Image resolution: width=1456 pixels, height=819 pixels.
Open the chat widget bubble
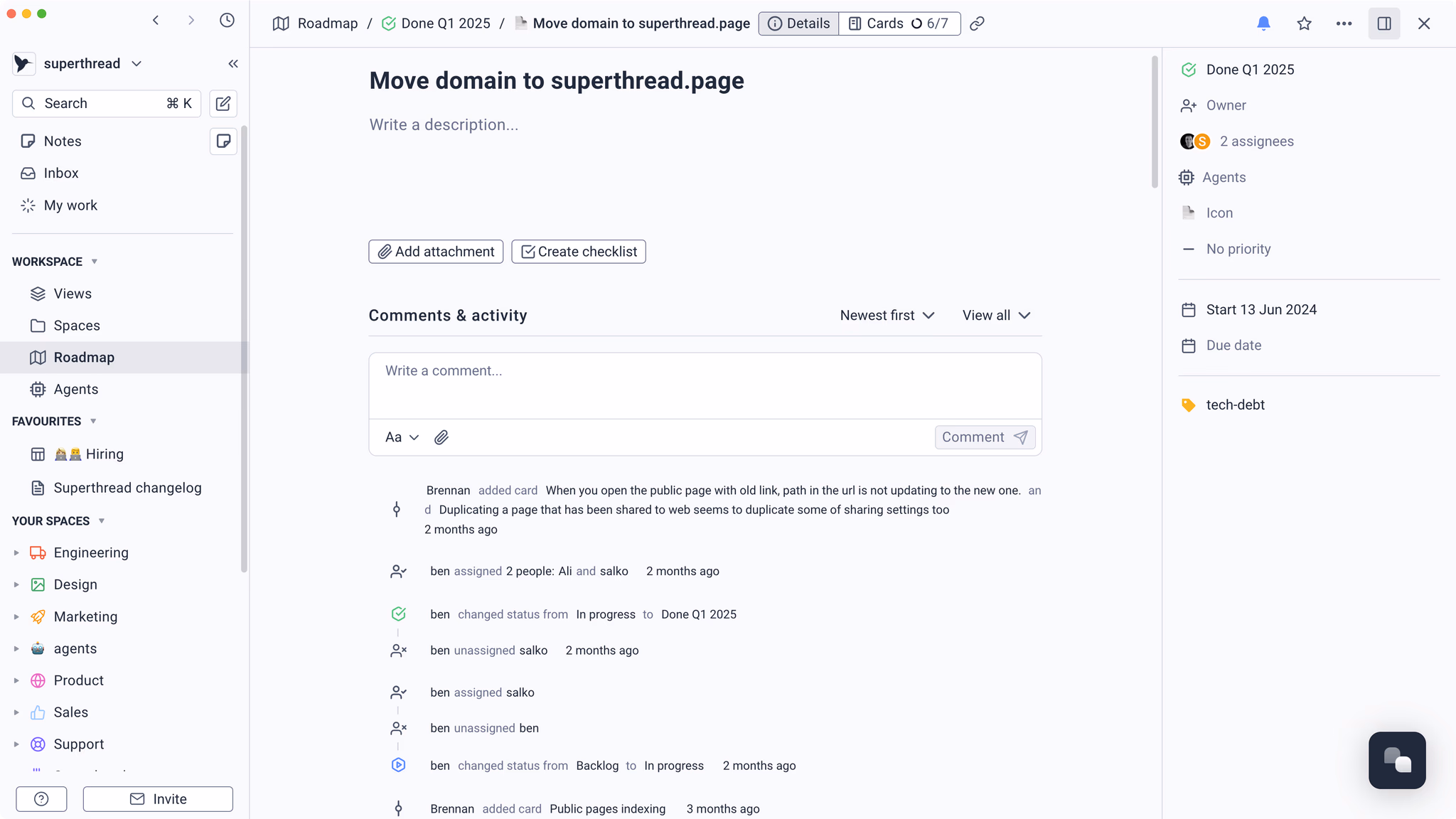[1397, 760]
